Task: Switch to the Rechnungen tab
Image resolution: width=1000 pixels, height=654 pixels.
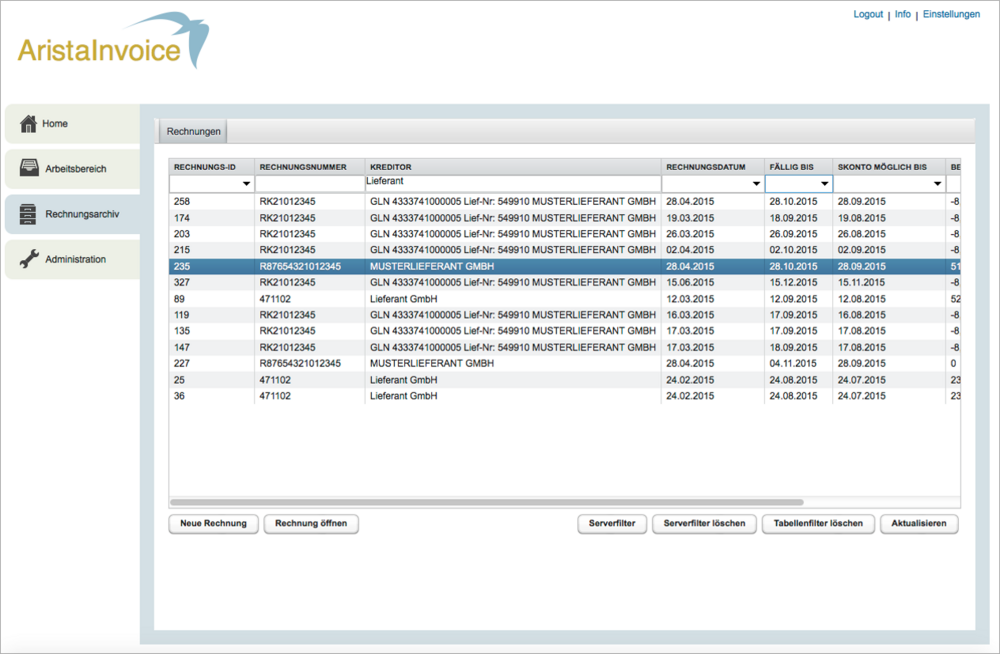Action: [x=194, y=131]
